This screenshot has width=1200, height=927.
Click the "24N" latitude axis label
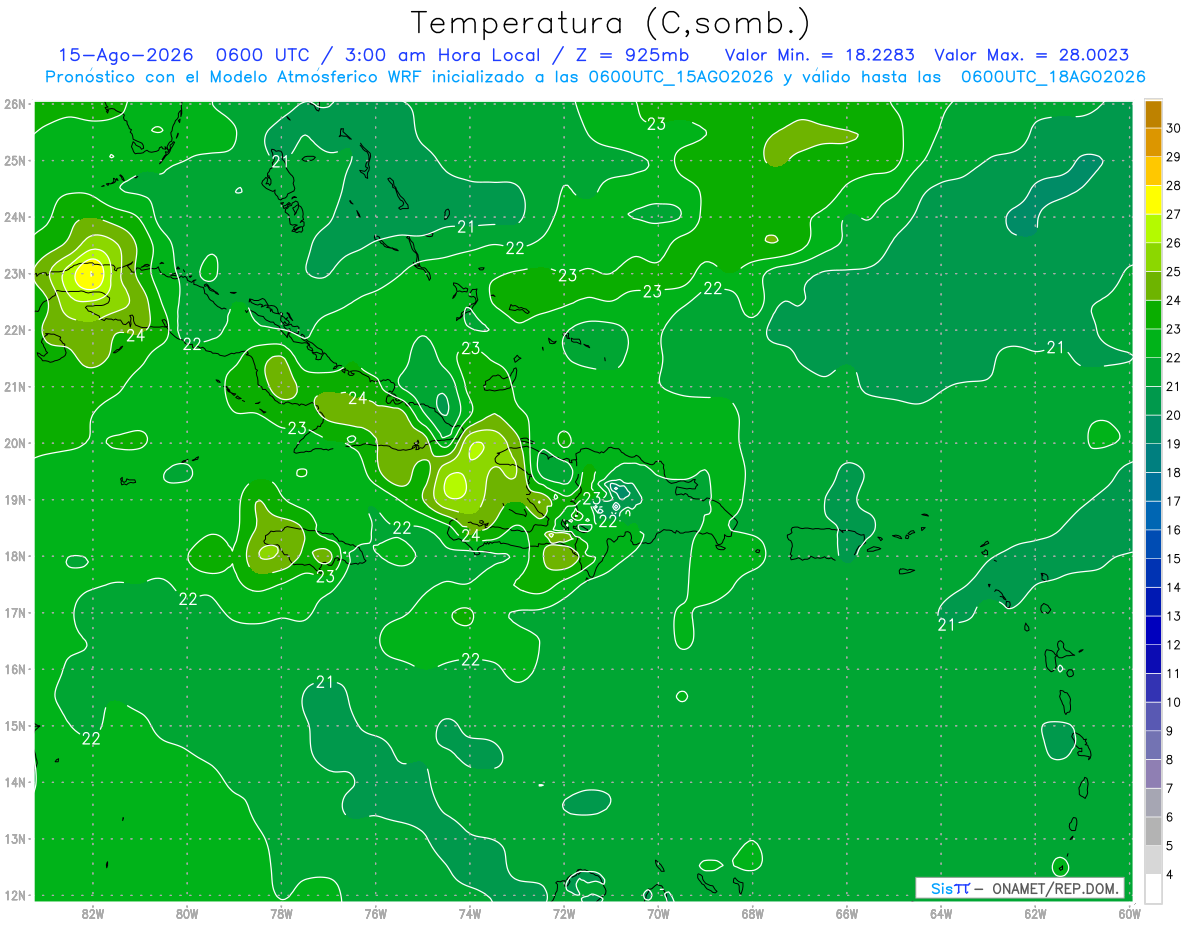[15, 217]
